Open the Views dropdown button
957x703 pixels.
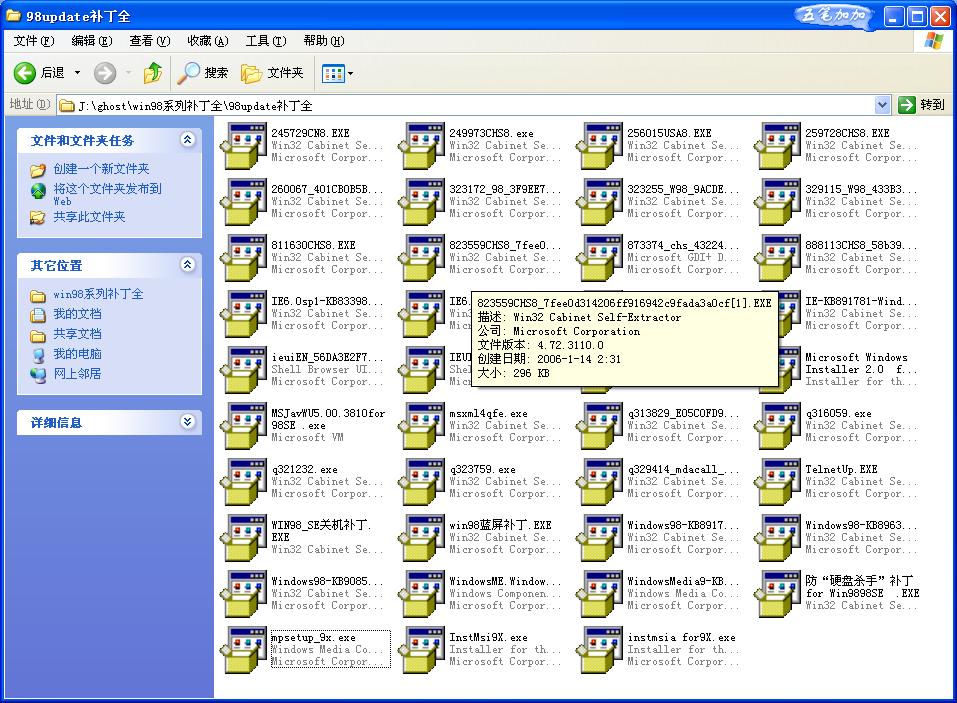coord(337,74)
